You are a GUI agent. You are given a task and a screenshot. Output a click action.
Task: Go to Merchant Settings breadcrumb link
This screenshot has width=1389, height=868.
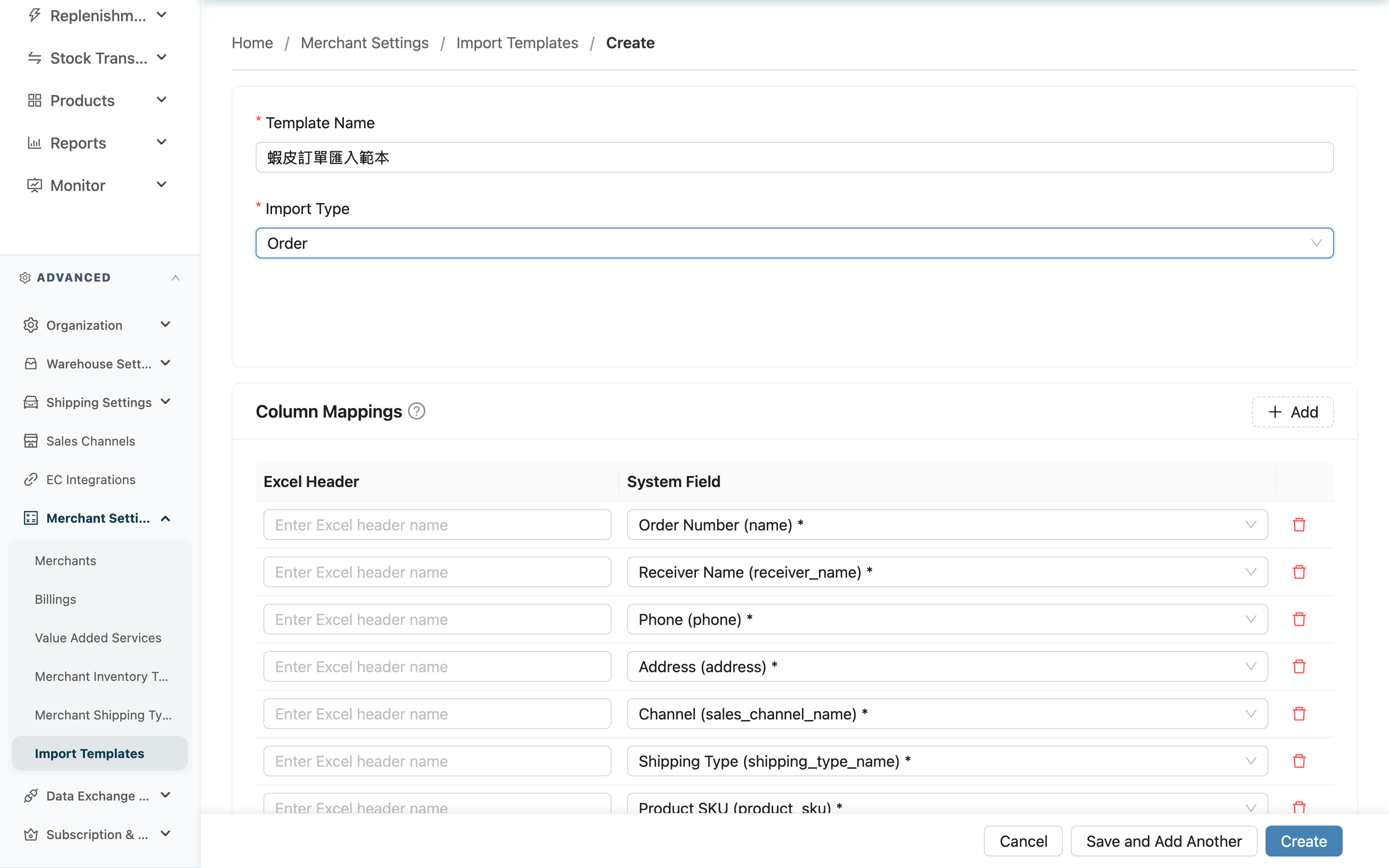pos(365,42)
